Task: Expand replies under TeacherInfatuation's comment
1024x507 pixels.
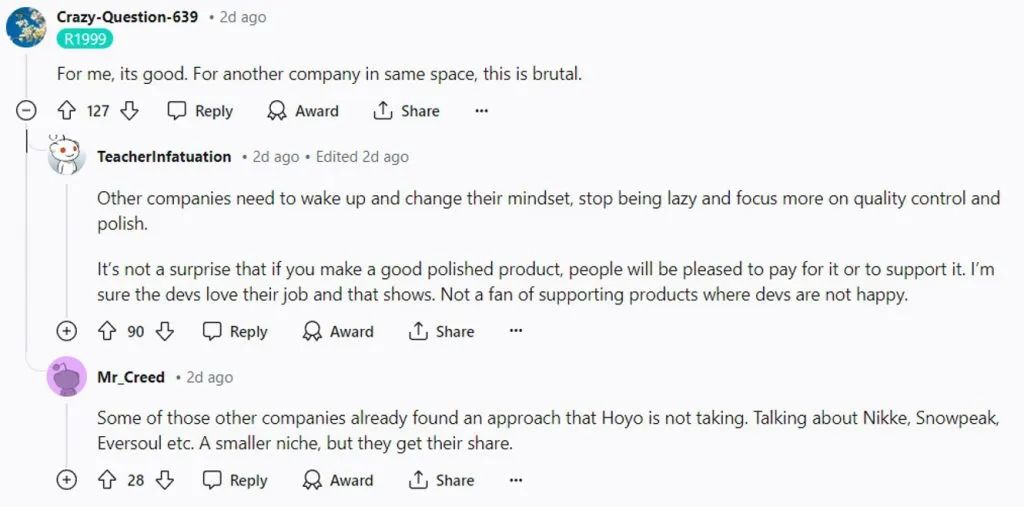Action: [67, 332]
